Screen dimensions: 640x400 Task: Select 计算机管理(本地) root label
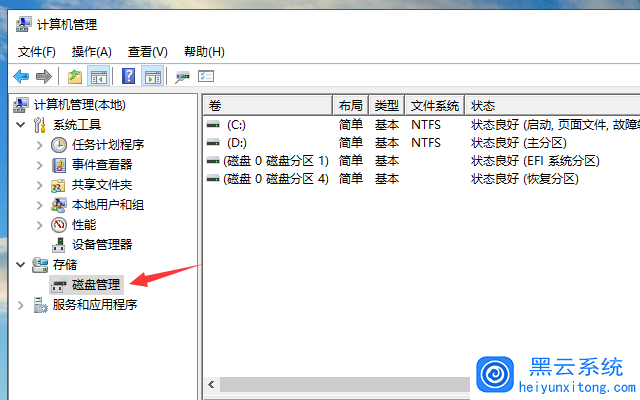click(x=80, y=105)
